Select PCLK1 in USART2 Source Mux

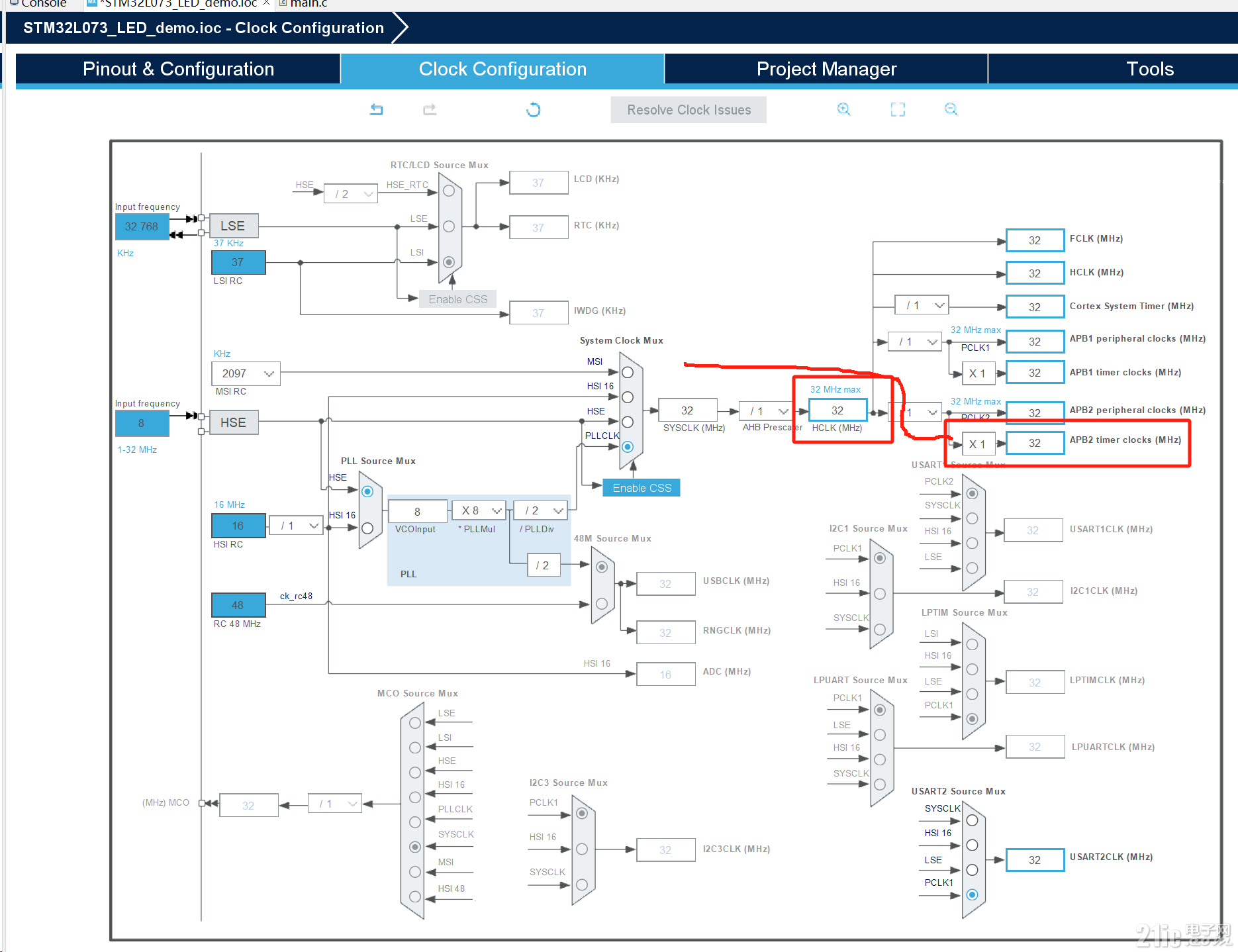972,894
